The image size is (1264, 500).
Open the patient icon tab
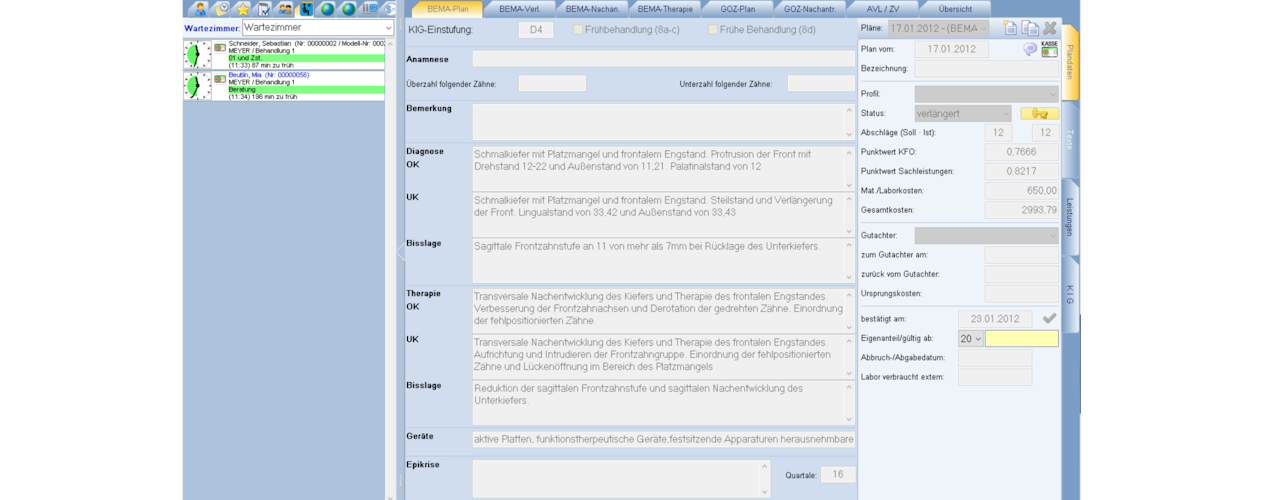(x=200, y=9)
